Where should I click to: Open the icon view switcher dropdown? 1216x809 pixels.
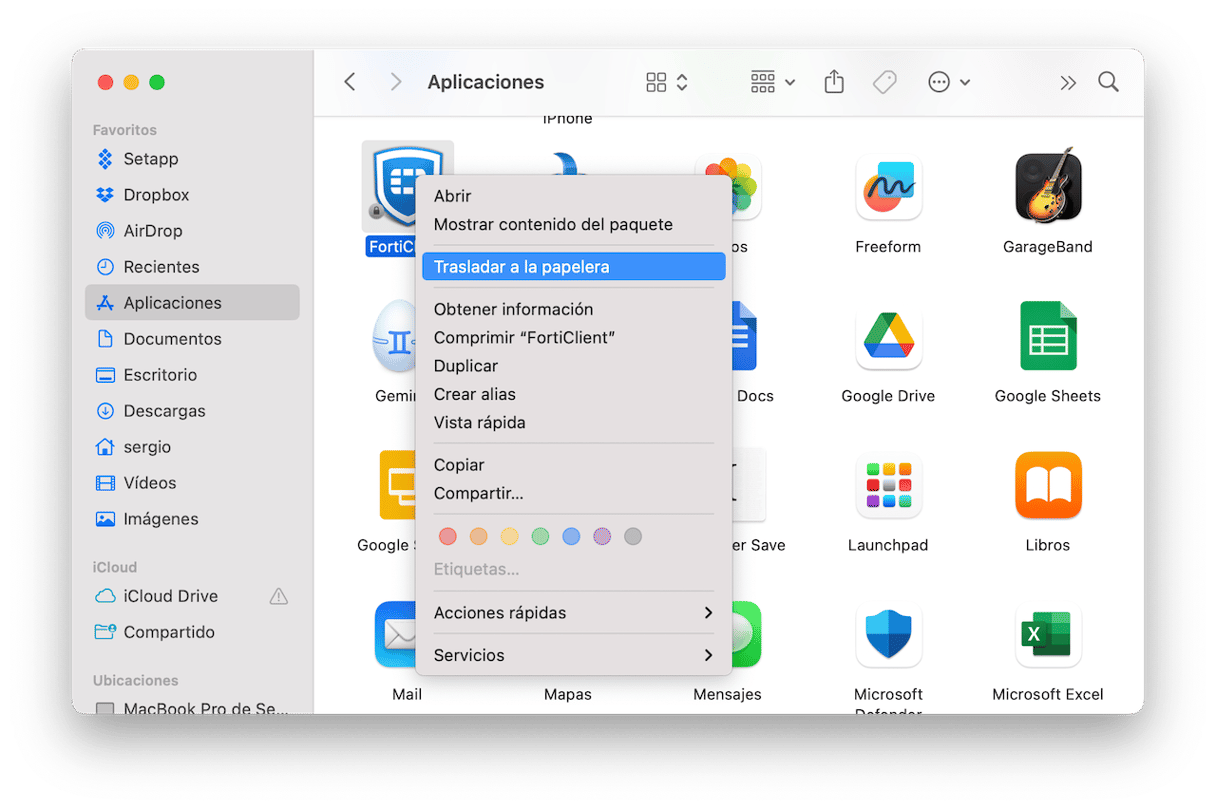coord(667,82)
